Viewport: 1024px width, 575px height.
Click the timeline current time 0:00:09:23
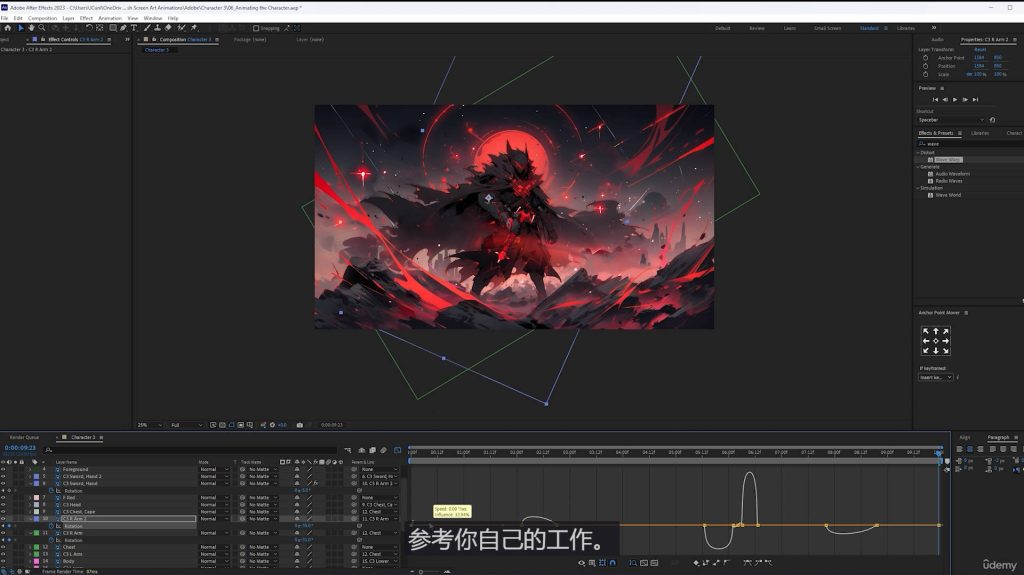(x=20, y=448)
